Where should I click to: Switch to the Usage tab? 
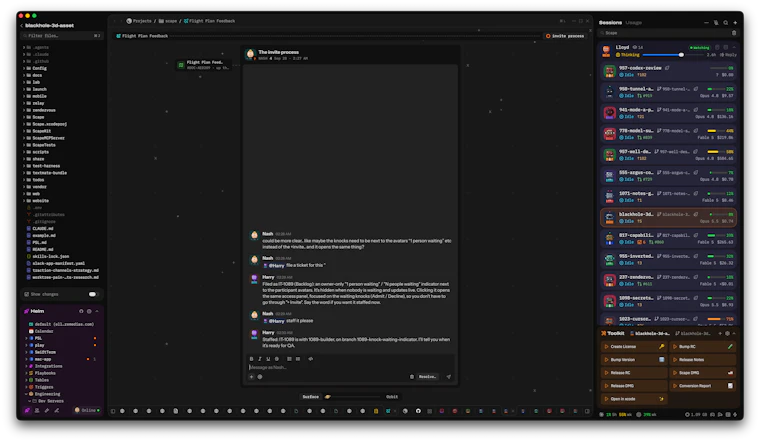(x=633, y=23)
